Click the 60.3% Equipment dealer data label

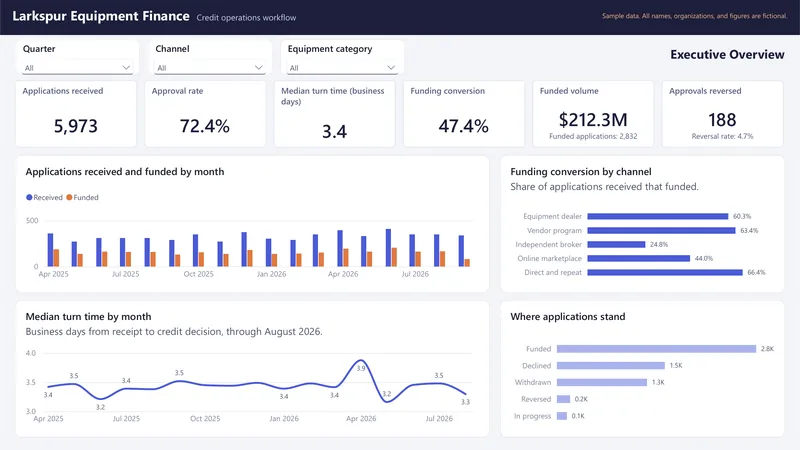click(742, 216)
